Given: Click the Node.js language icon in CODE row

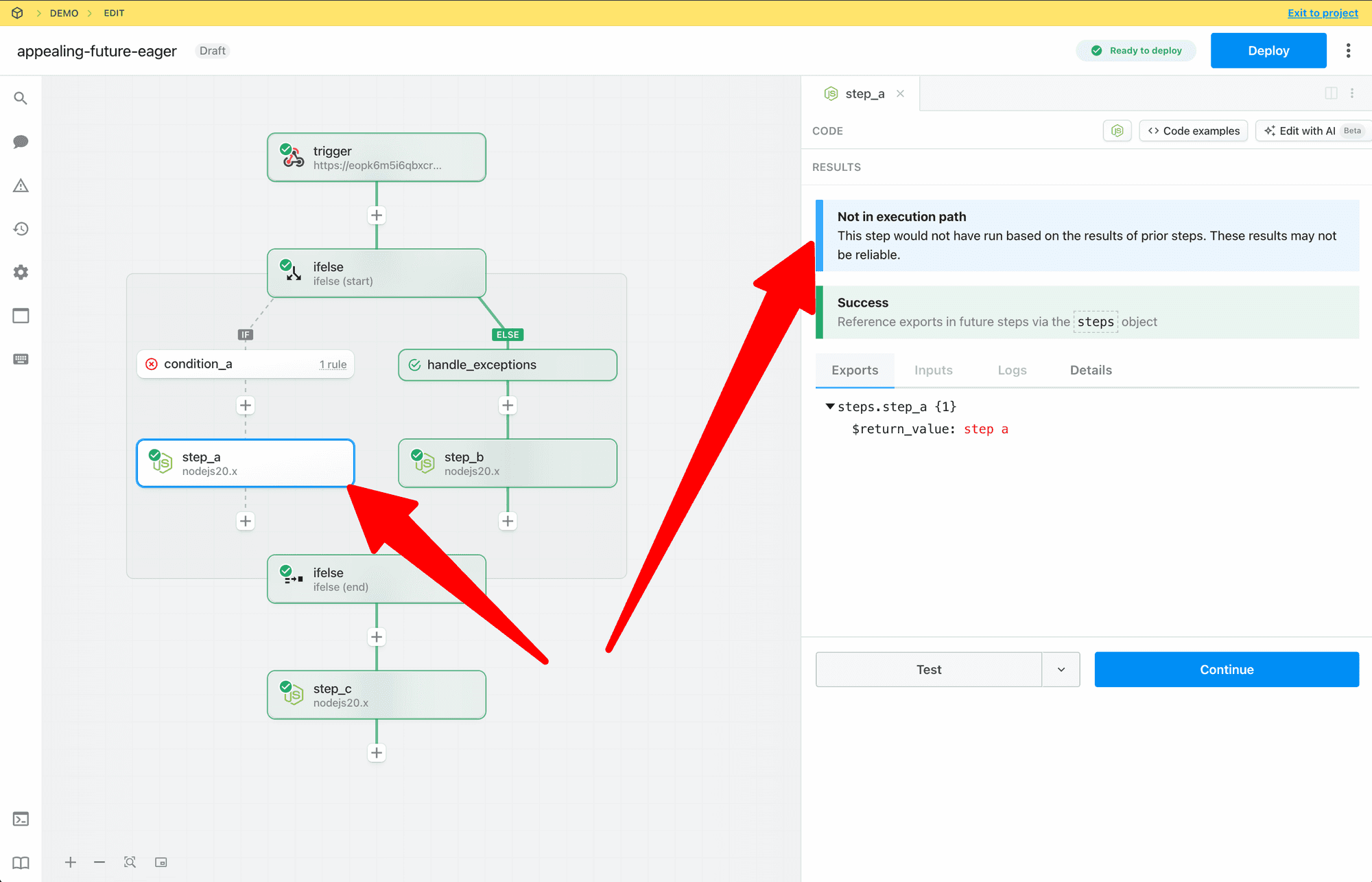Looking at the screenshot, I should click(x=1117, y=130).
